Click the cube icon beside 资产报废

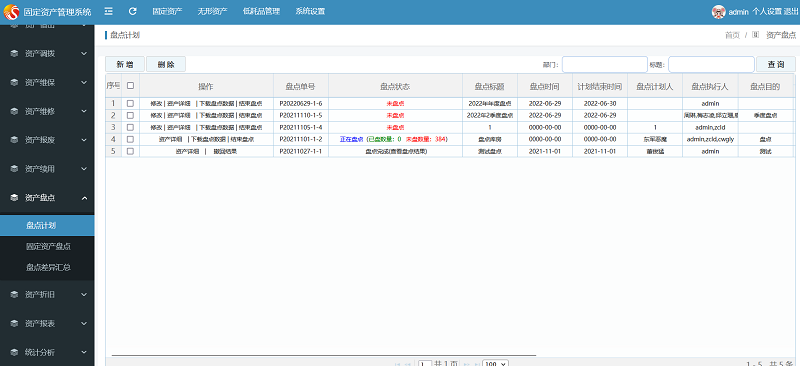pyautogui.click(x=14, y=140)
